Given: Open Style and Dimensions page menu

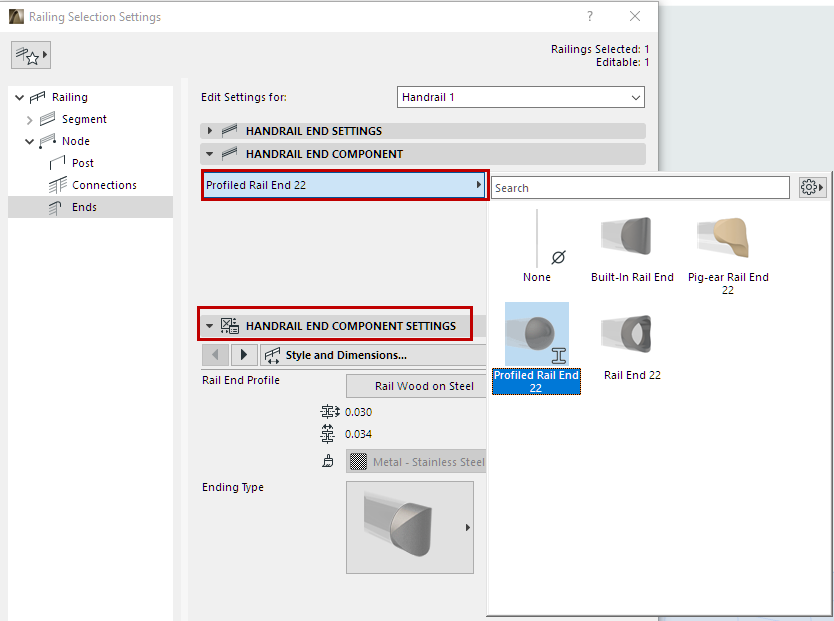Looking at the screenshot, I should pyautogui.click(x=373, y=355).
